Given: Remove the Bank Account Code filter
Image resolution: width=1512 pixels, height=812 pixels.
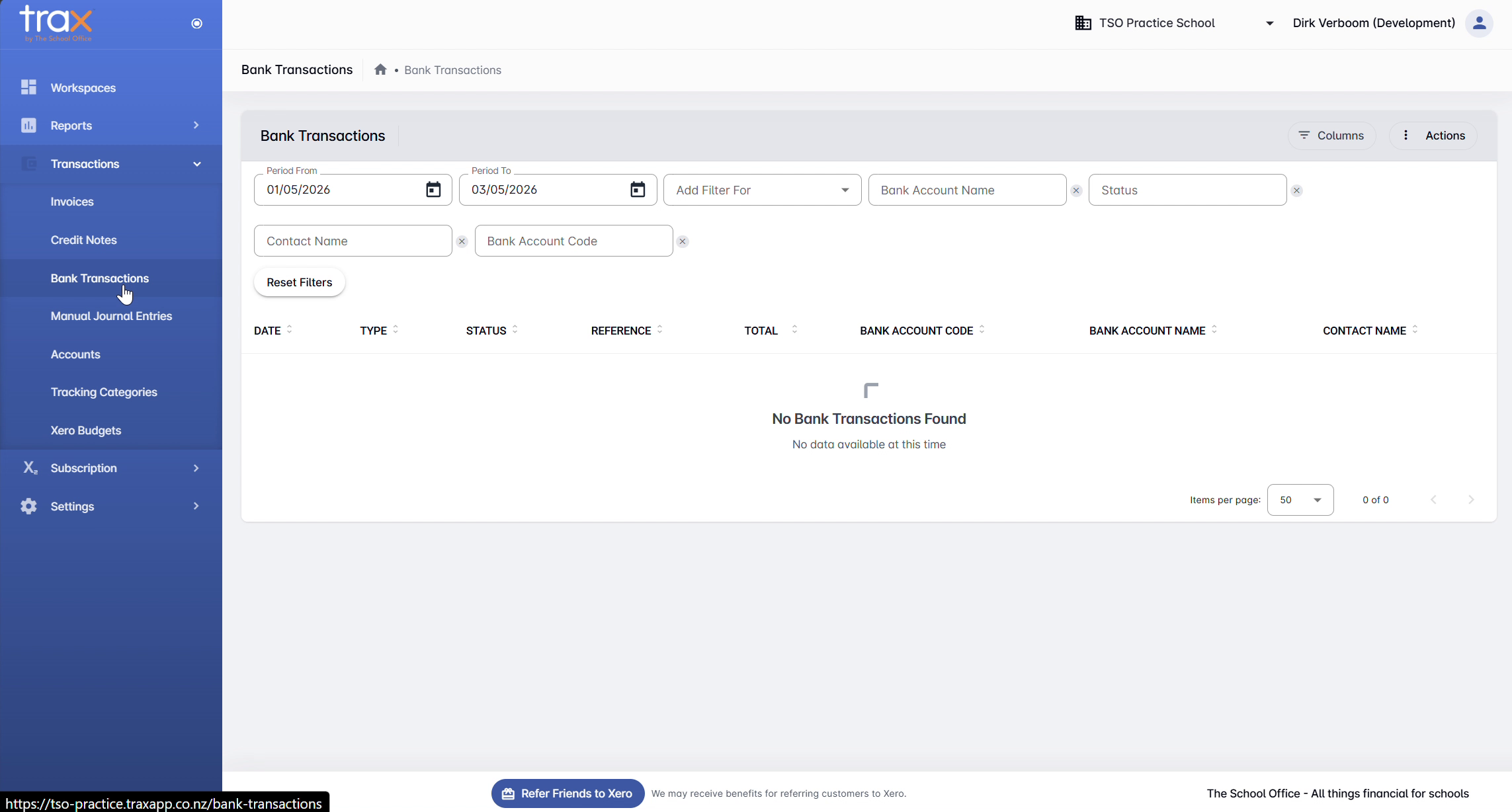Looking at the screenshot, I should coord(683,241).
